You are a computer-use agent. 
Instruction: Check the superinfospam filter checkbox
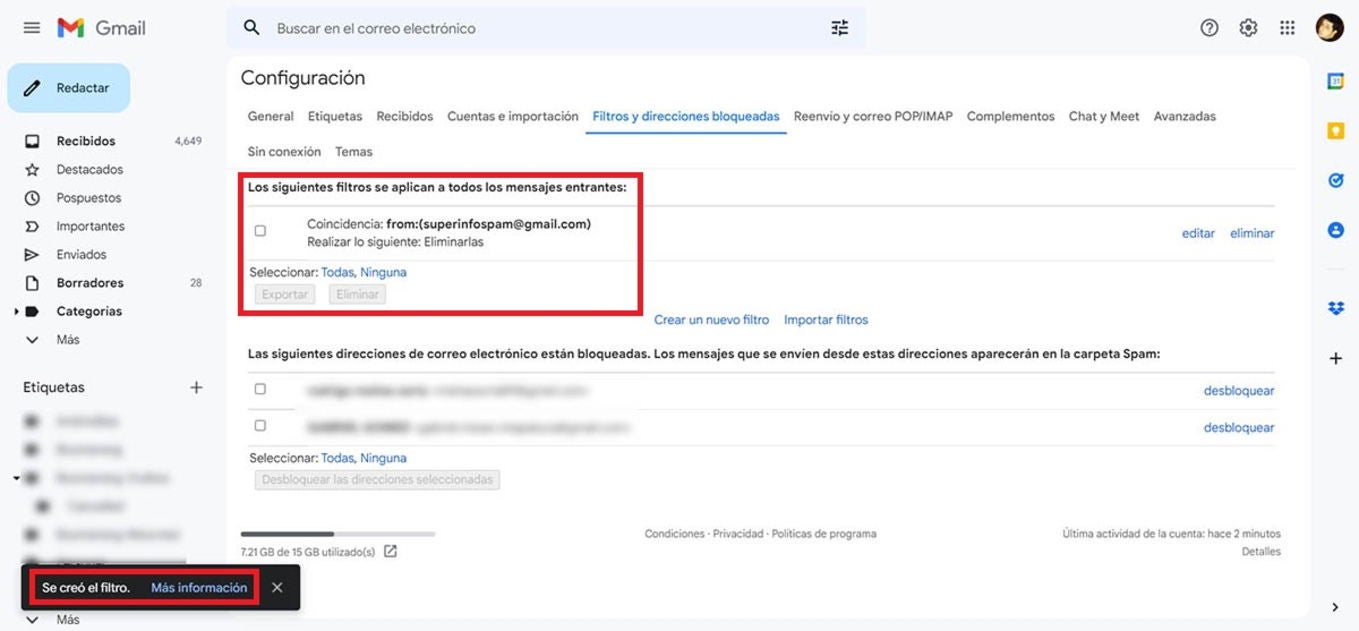click(x=260, y=230)
